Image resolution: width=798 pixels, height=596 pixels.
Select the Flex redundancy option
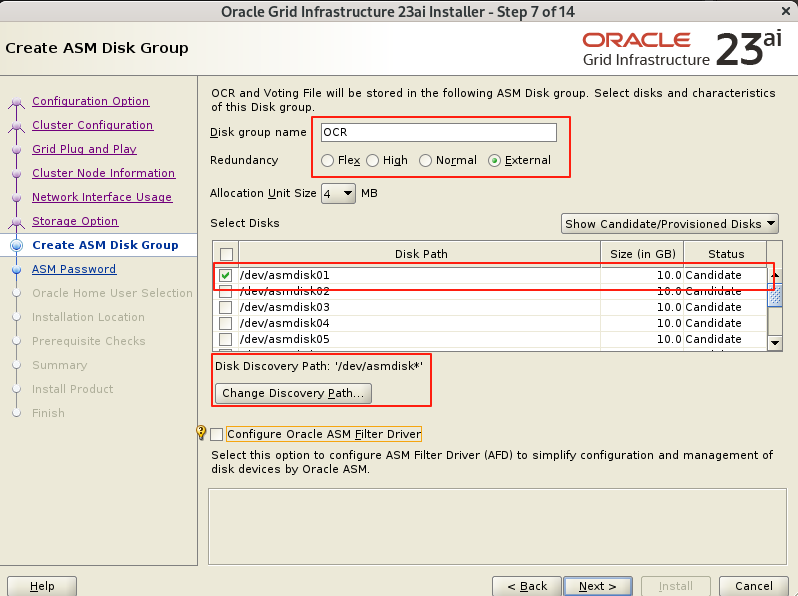(327, 160)
